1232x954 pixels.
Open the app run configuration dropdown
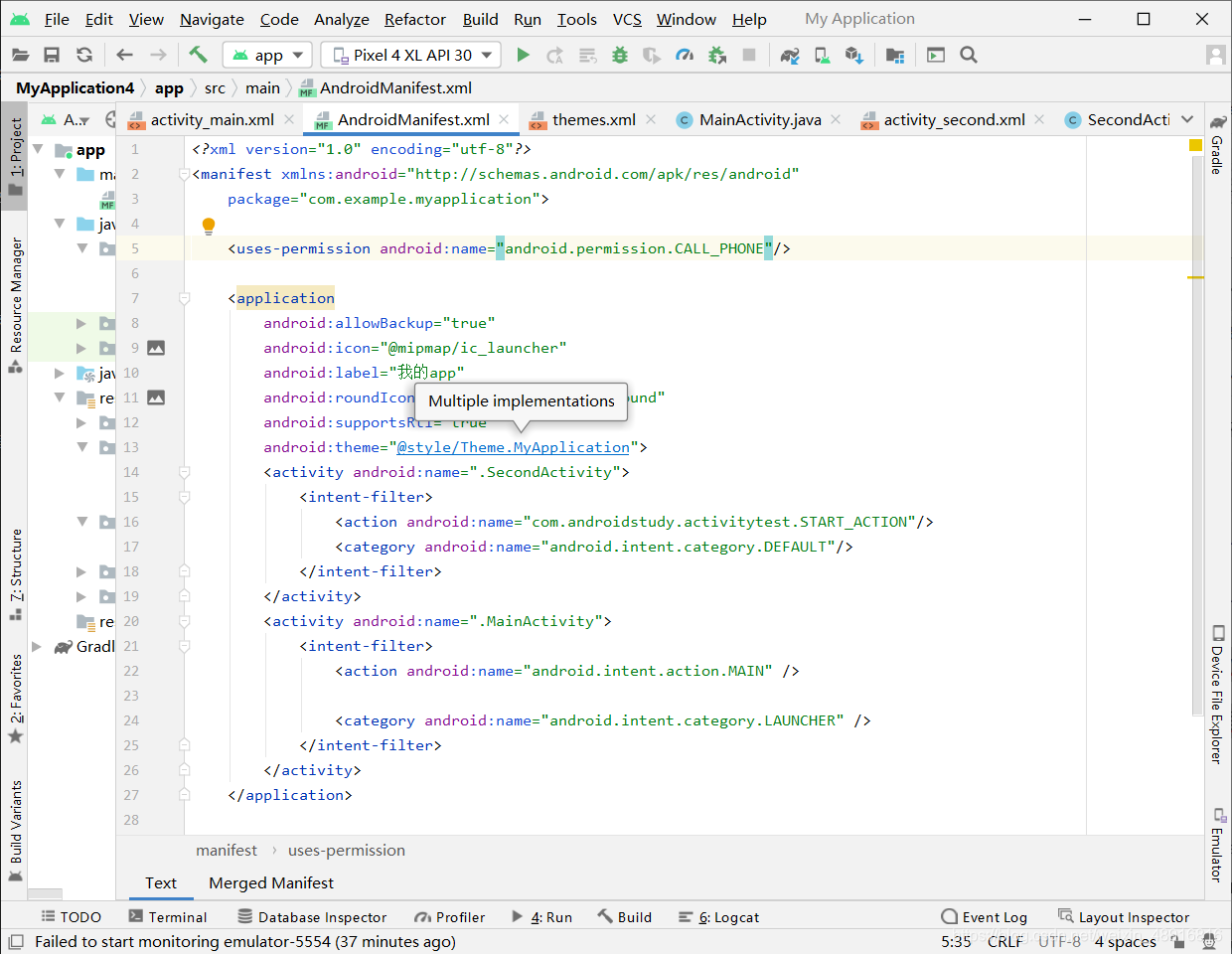[266, 55]
